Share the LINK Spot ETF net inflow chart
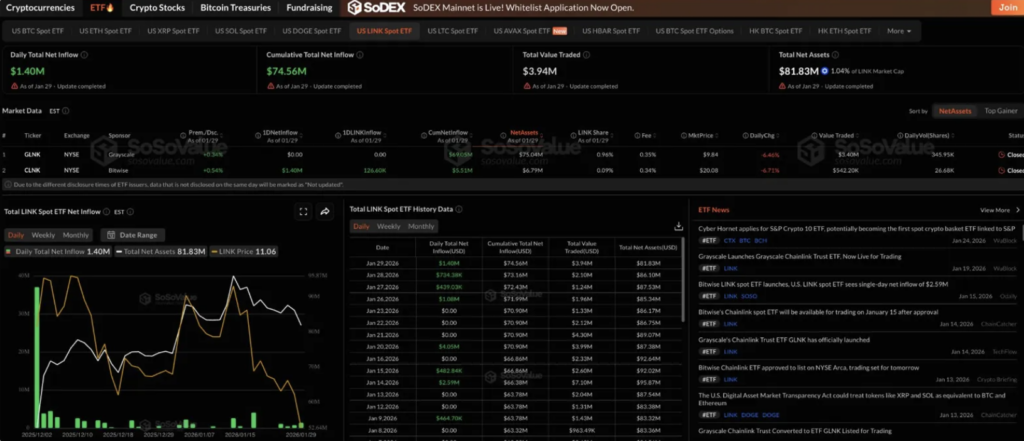 (x=325, y=212)
